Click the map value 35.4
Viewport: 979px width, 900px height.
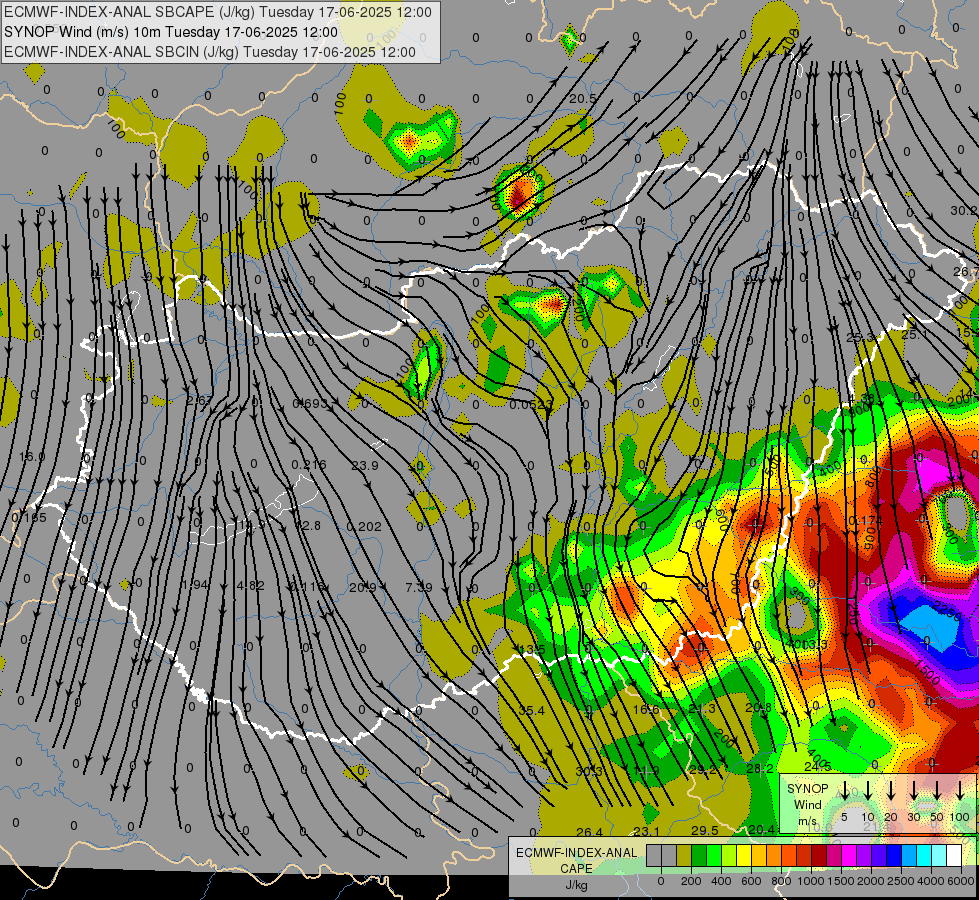tap(531, 711)
